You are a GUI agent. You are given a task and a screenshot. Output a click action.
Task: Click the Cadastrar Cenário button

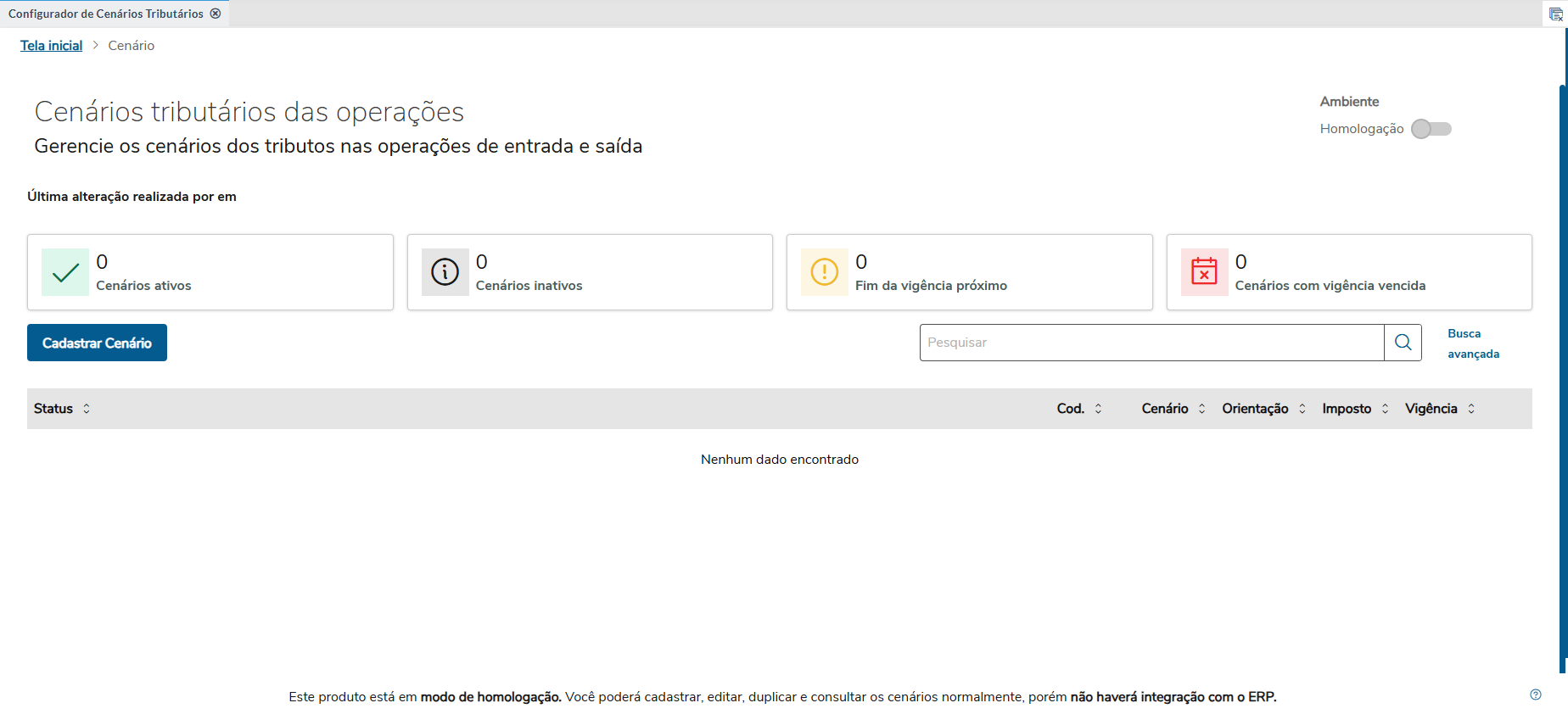click(97, 343)
